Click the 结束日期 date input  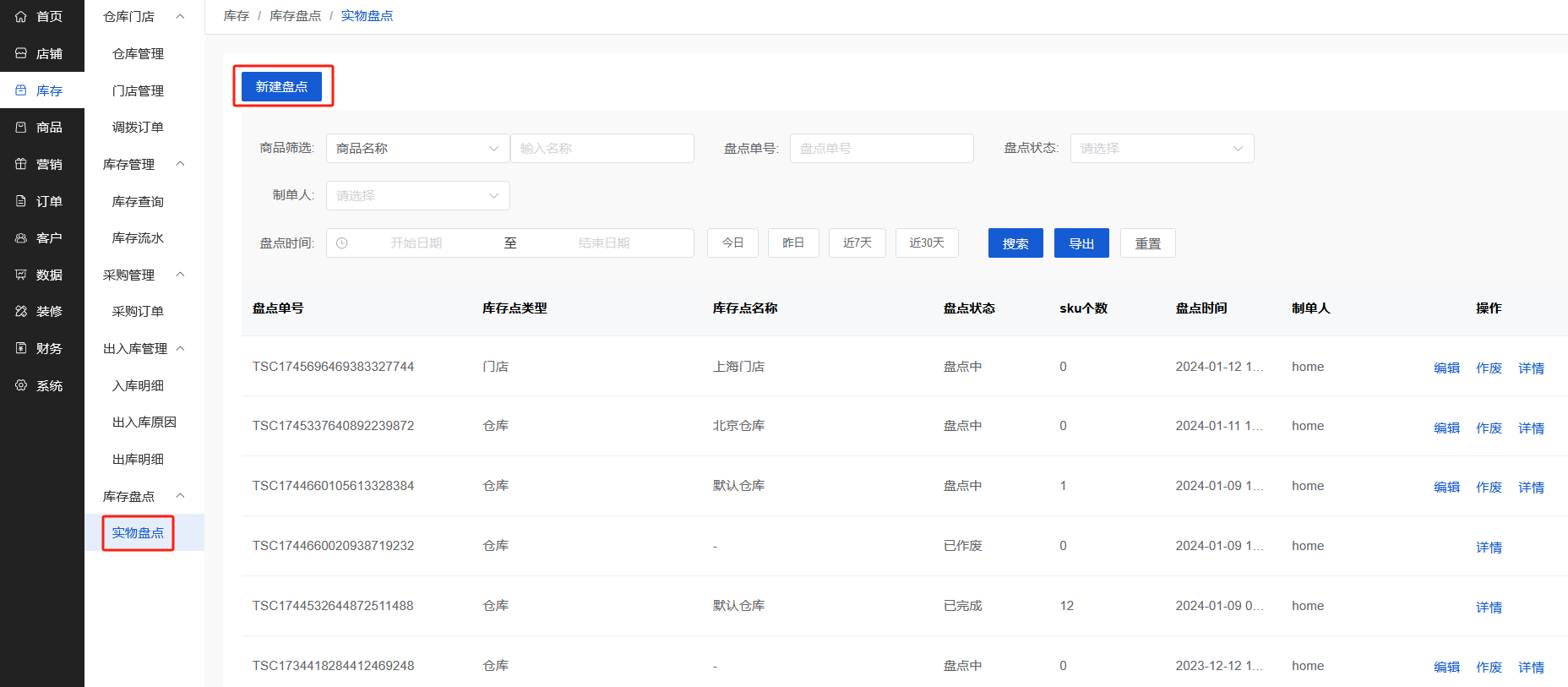point(604,243)
